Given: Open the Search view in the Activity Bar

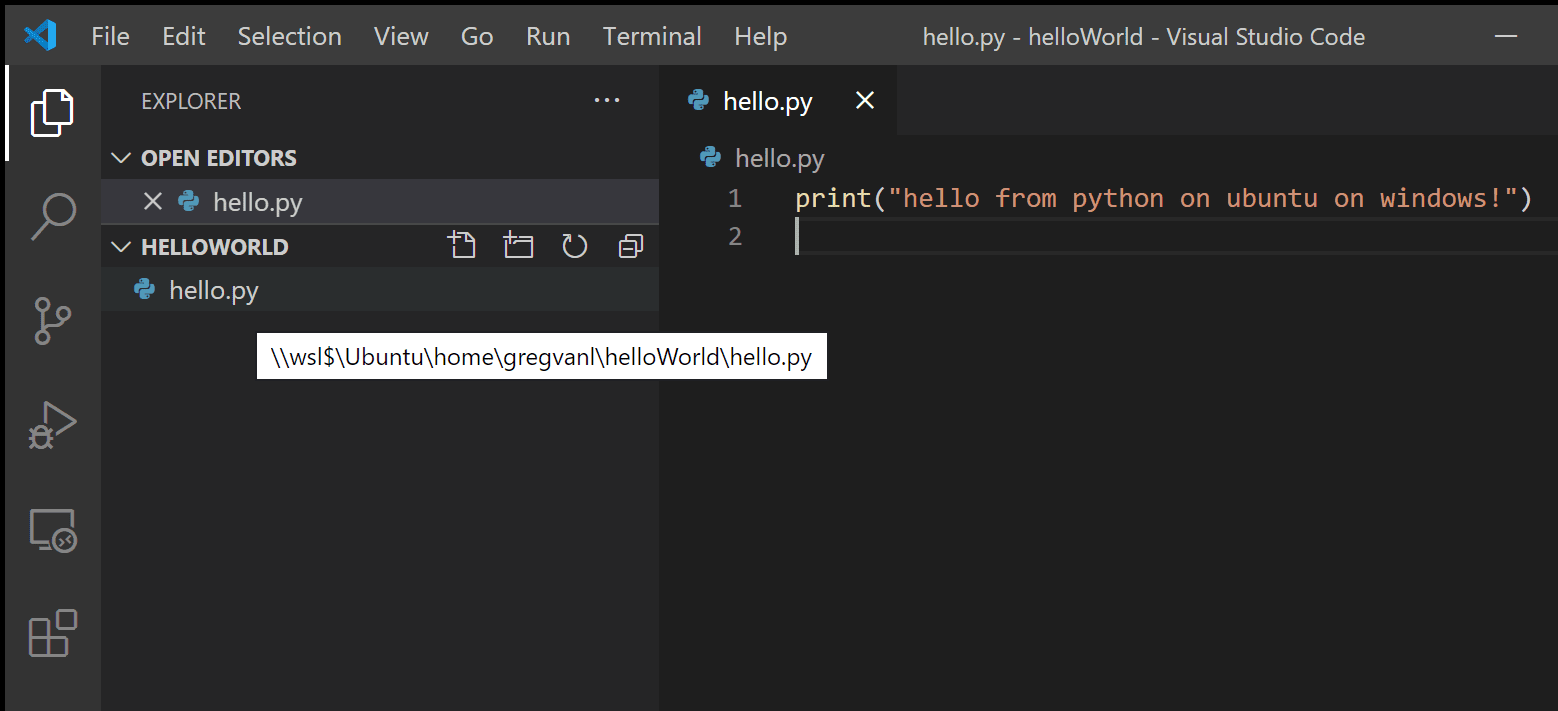Looking at the screenshot, I should tap(51, 215).
